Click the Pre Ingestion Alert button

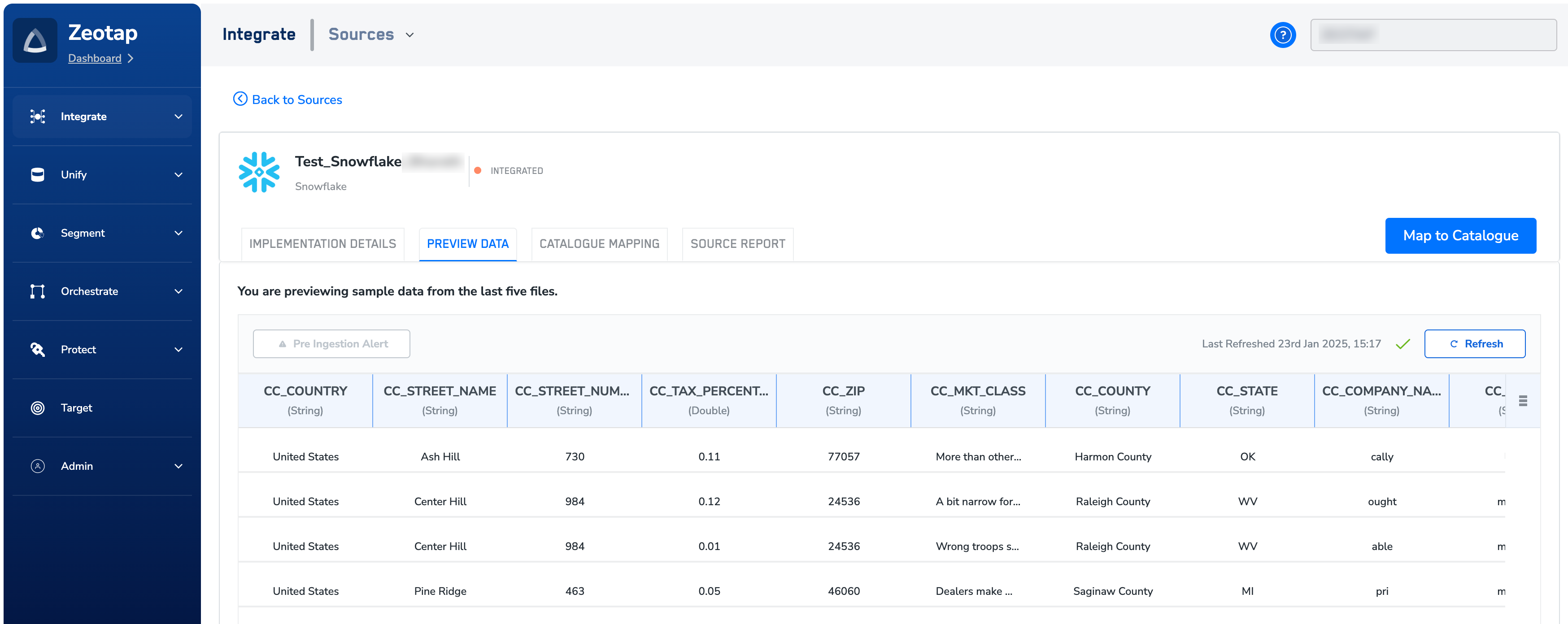point(332,344)
